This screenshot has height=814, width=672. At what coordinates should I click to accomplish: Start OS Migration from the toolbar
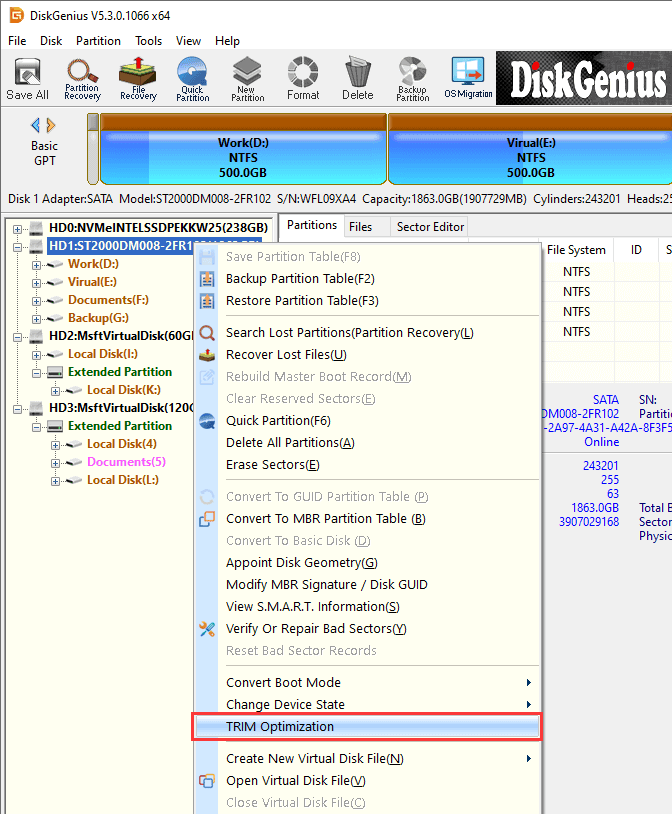[x=467, y=78]
